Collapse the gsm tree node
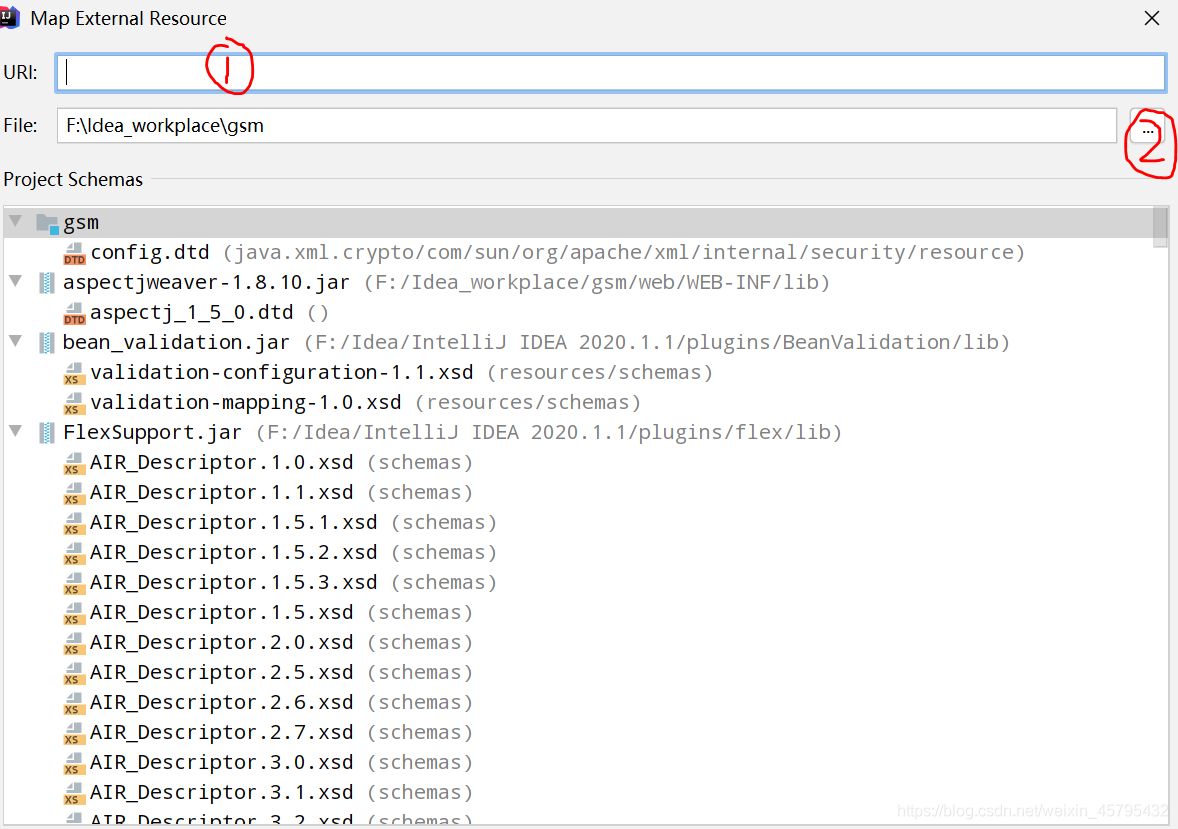The width and height of the screenshot is (1178, 829). pos(14,221)
